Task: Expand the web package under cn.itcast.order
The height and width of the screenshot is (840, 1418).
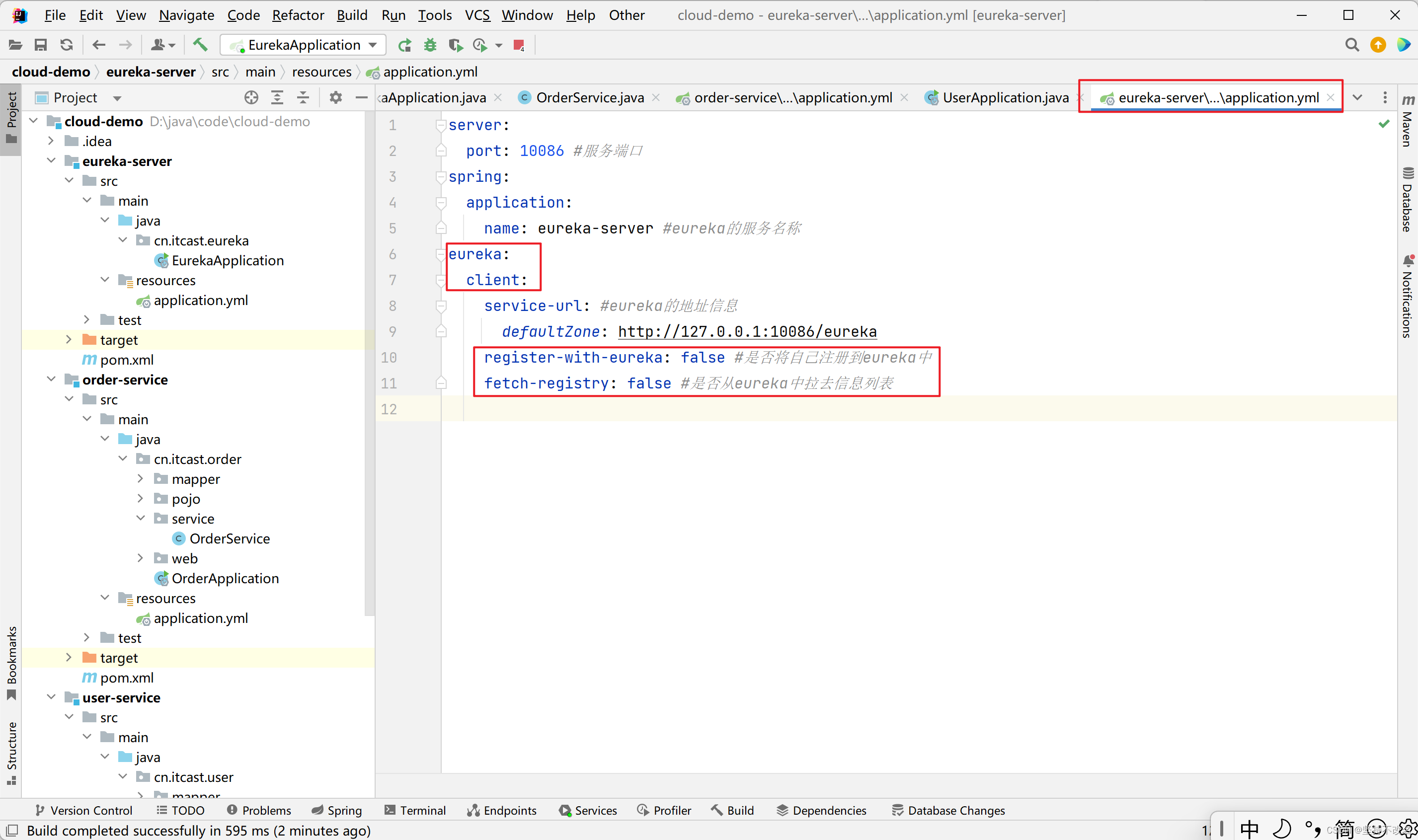Action: tap(141, 558)
